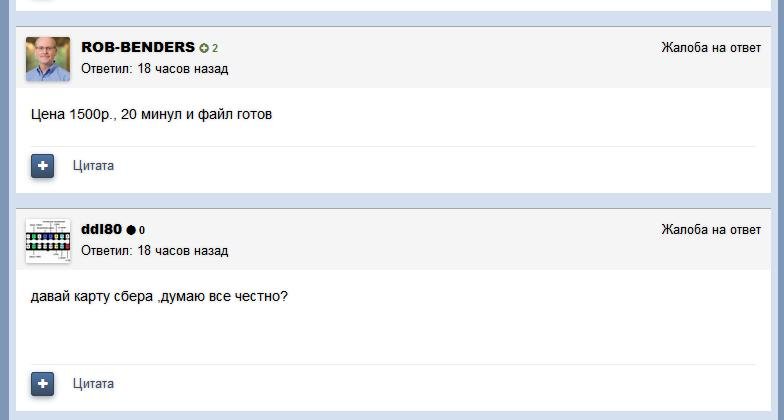Open ddl80 avatar pinout thumbnail
This screenshot has width=784, height=420.
coord(48,240)
